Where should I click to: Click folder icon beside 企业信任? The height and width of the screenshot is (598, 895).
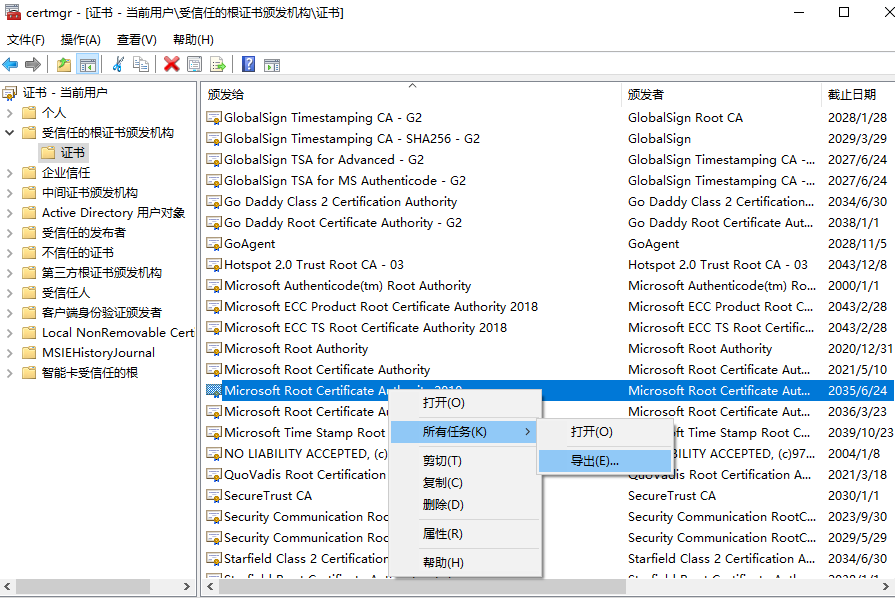click(29, 173)
